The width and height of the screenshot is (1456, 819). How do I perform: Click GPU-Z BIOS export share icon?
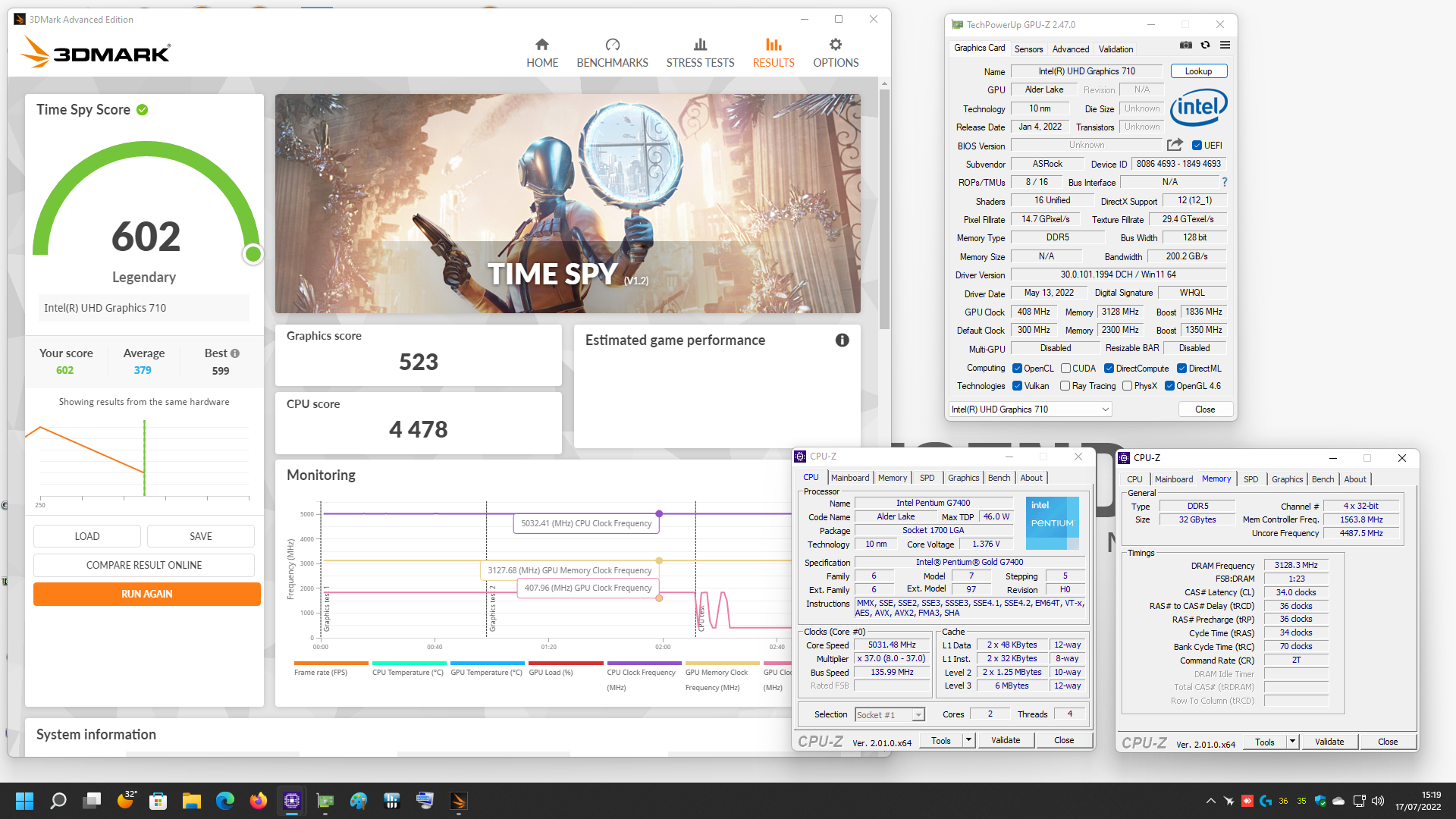pyautogui.click(x=1175, y=145)
